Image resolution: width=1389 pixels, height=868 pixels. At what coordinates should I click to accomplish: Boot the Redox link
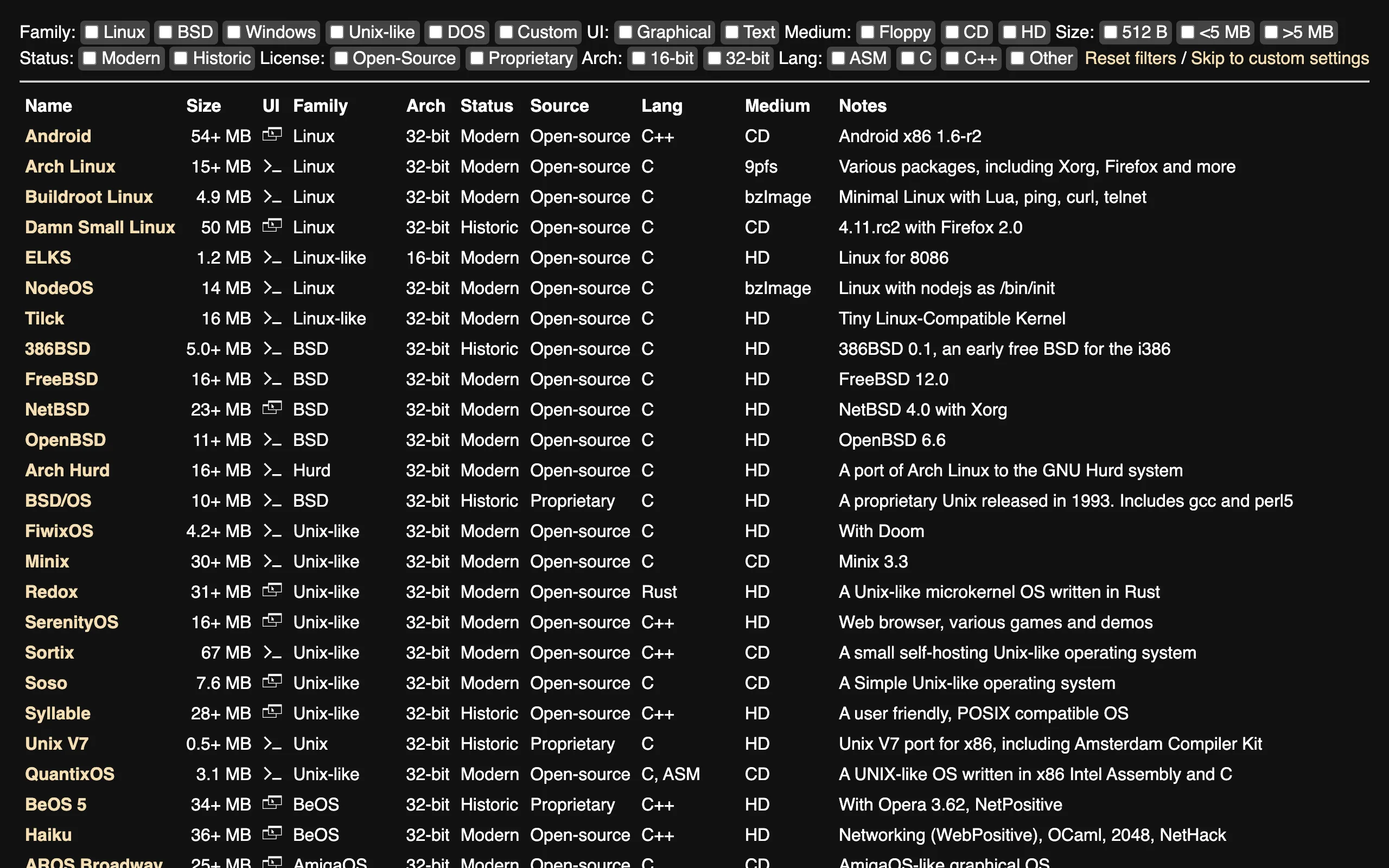tap(51, 592)
